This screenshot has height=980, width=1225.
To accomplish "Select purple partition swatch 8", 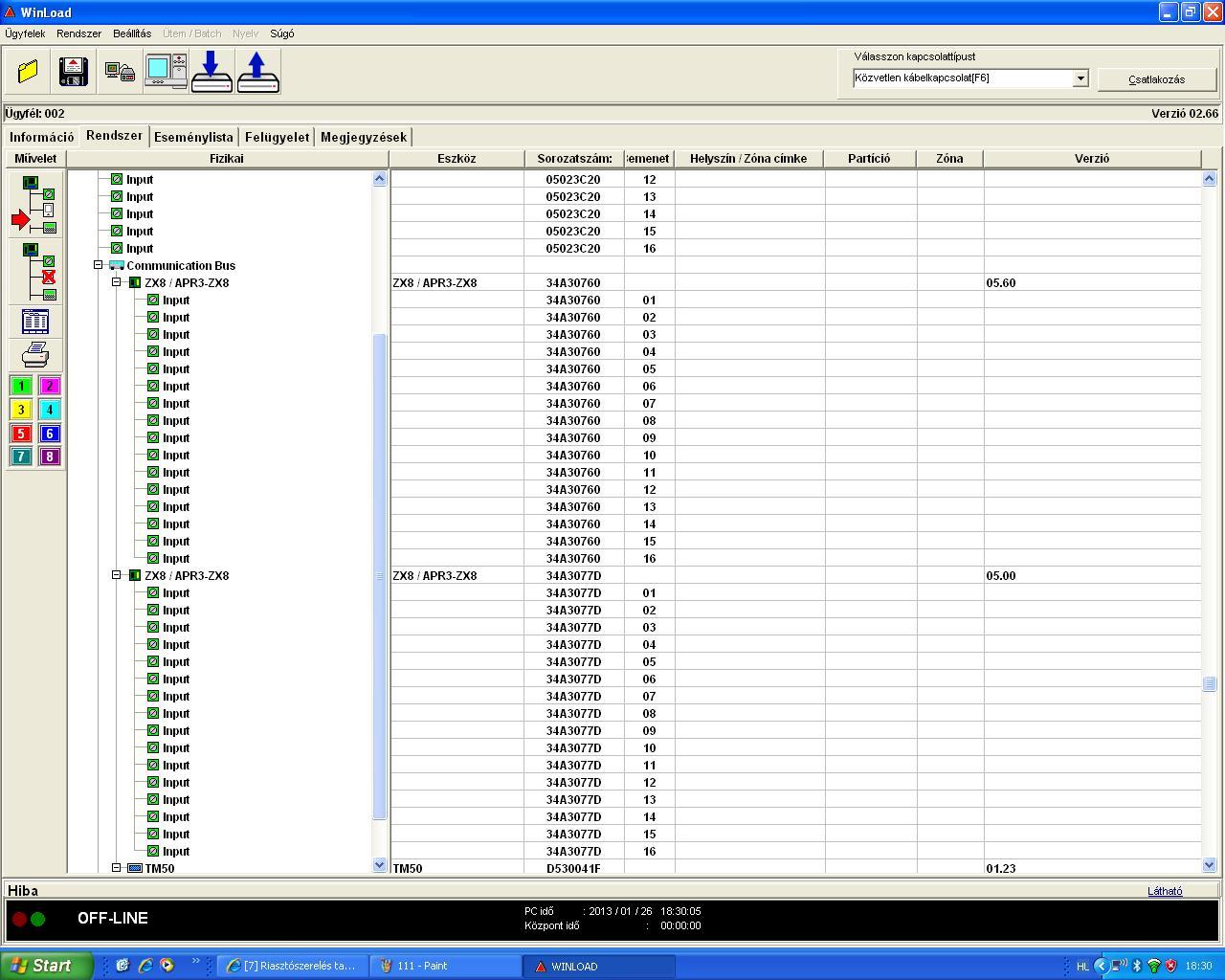I will pyautogui.click(x=50, y=457).
